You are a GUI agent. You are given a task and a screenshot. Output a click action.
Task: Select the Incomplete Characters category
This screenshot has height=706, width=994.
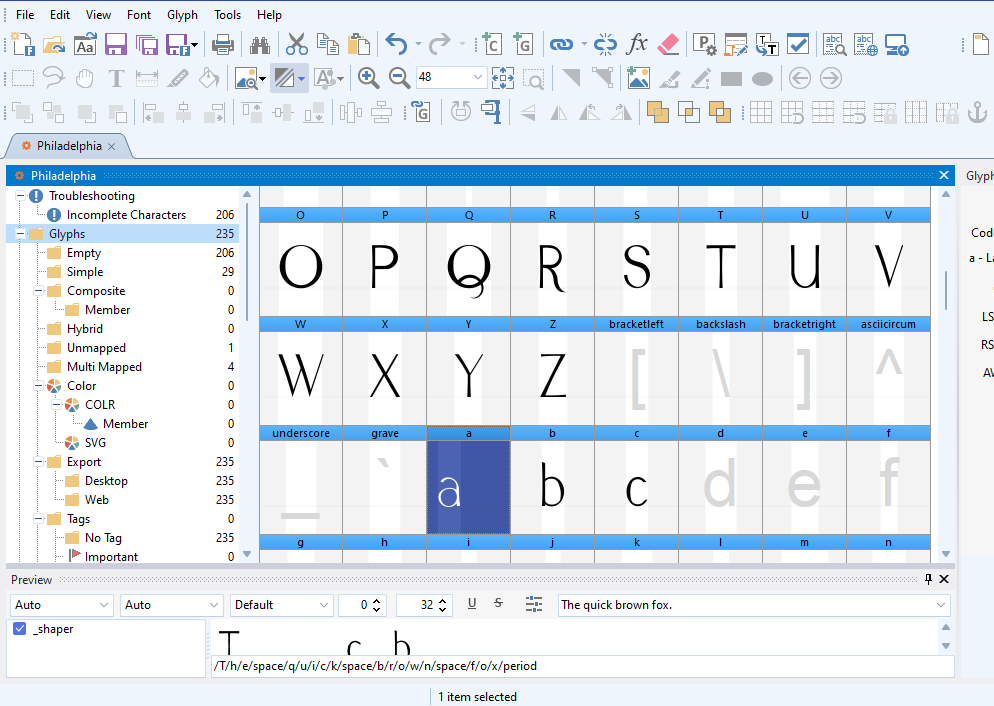[126, 215]
